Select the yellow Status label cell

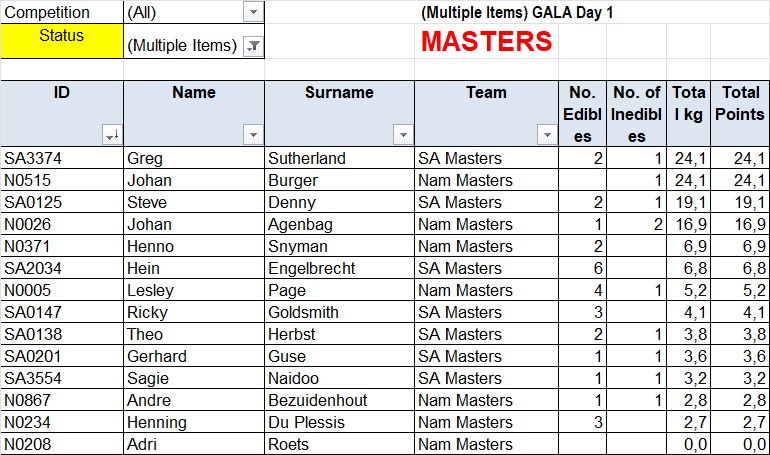tap(62, 41)
